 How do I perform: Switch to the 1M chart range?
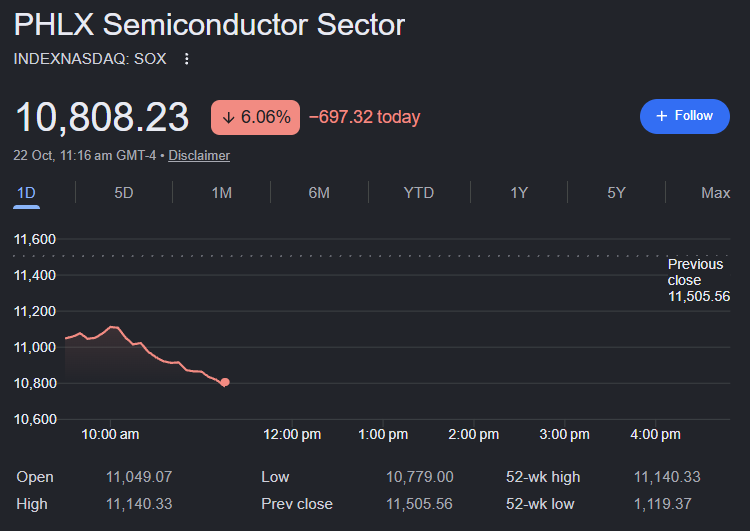pyautogui.click(x=221, y=193)
